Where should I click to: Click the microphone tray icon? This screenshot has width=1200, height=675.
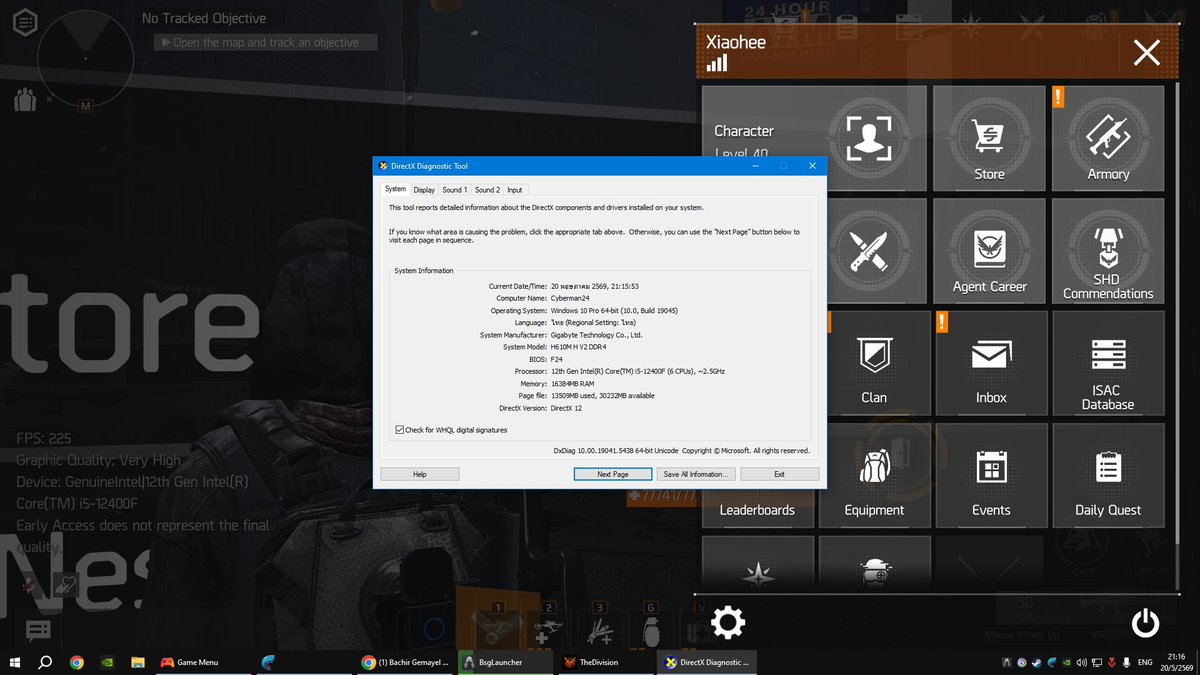click(x=1126, y=662)
